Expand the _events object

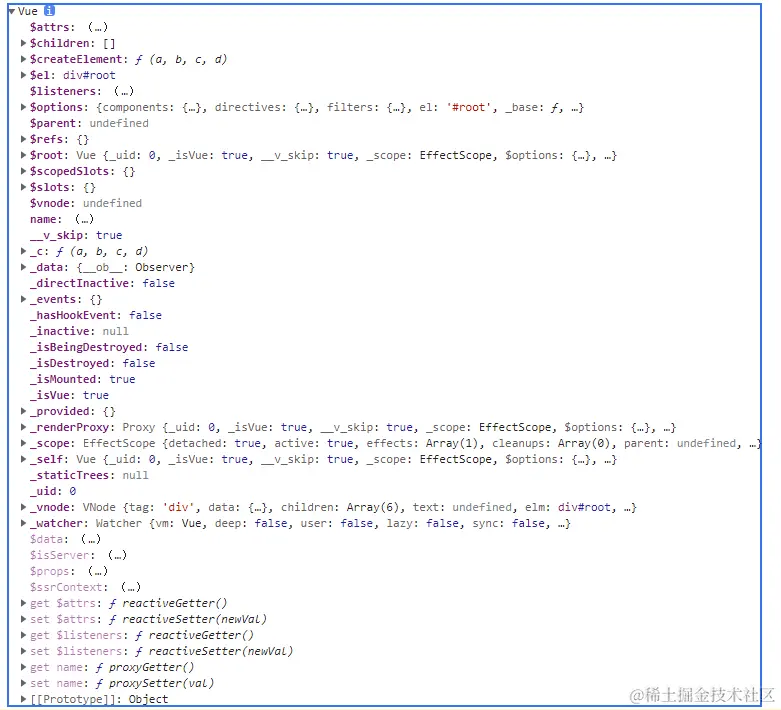[23, 299]
